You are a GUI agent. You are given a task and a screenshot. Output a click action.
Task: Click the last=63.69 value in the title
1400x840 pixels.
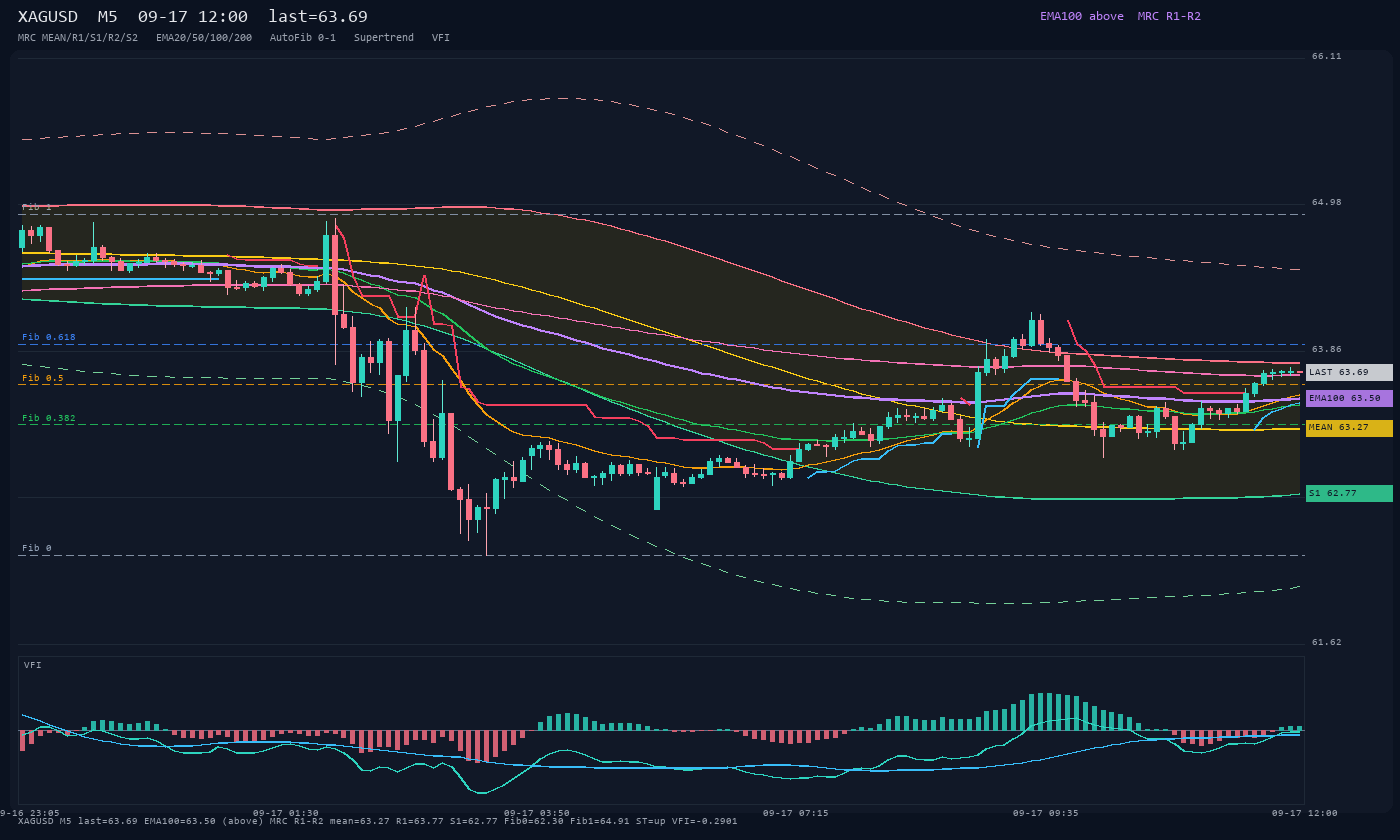pyautogui.click(x=318, y=17)
